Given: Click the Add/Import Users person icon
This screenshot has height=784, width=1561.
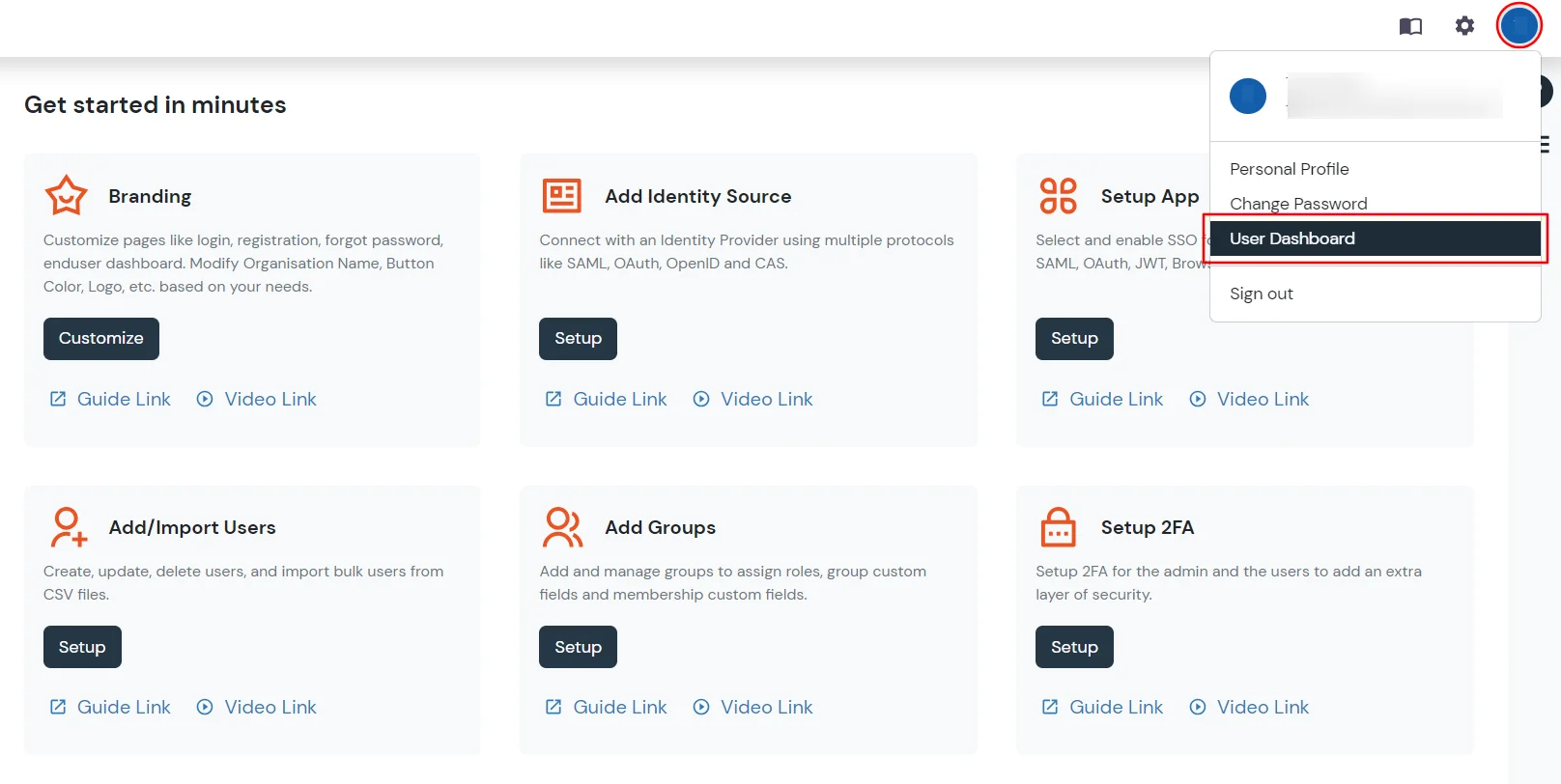Looking at the screenshot, I should [68, 527].
